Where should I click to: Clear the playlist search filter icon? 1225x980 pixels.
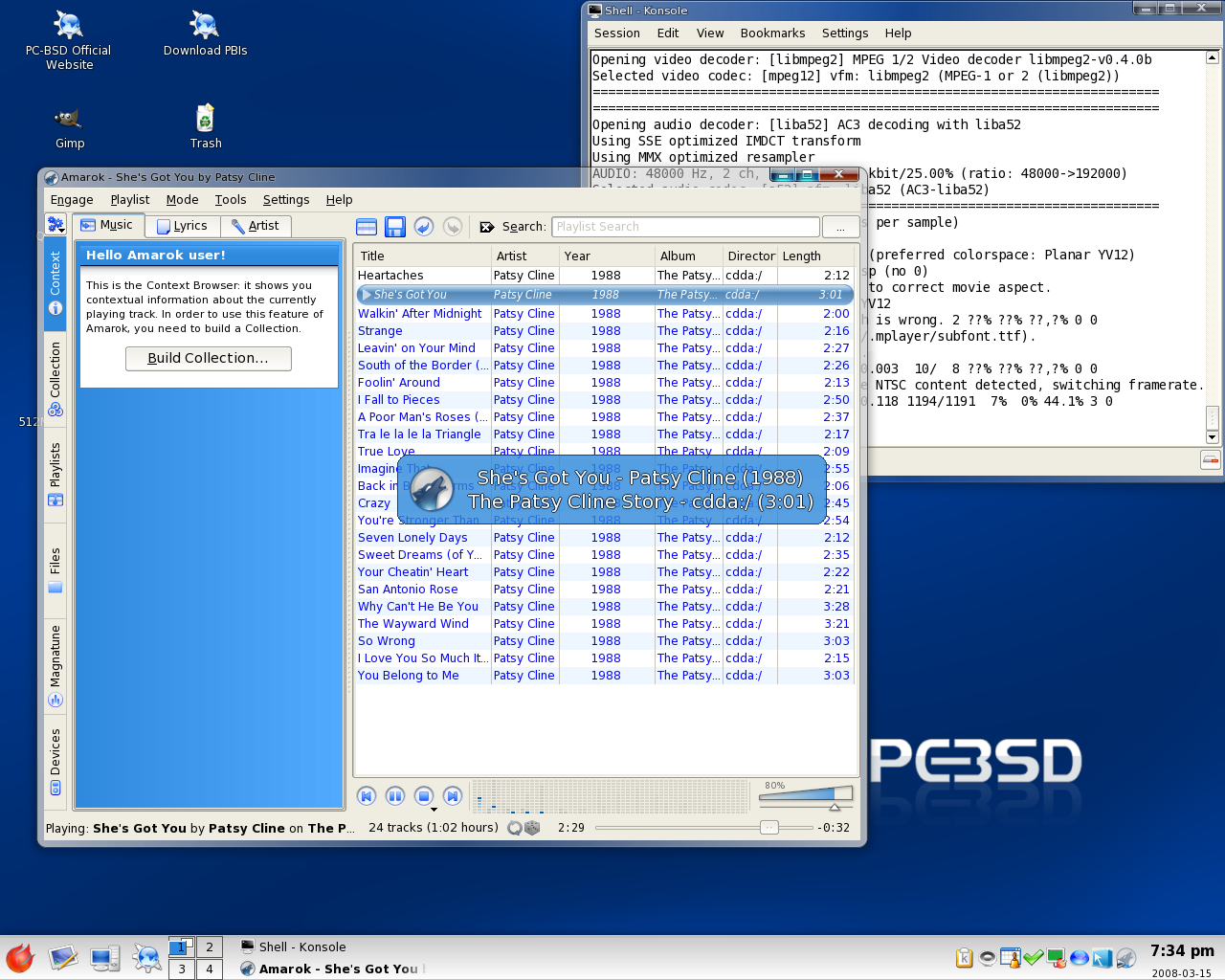tap(487, 227)
